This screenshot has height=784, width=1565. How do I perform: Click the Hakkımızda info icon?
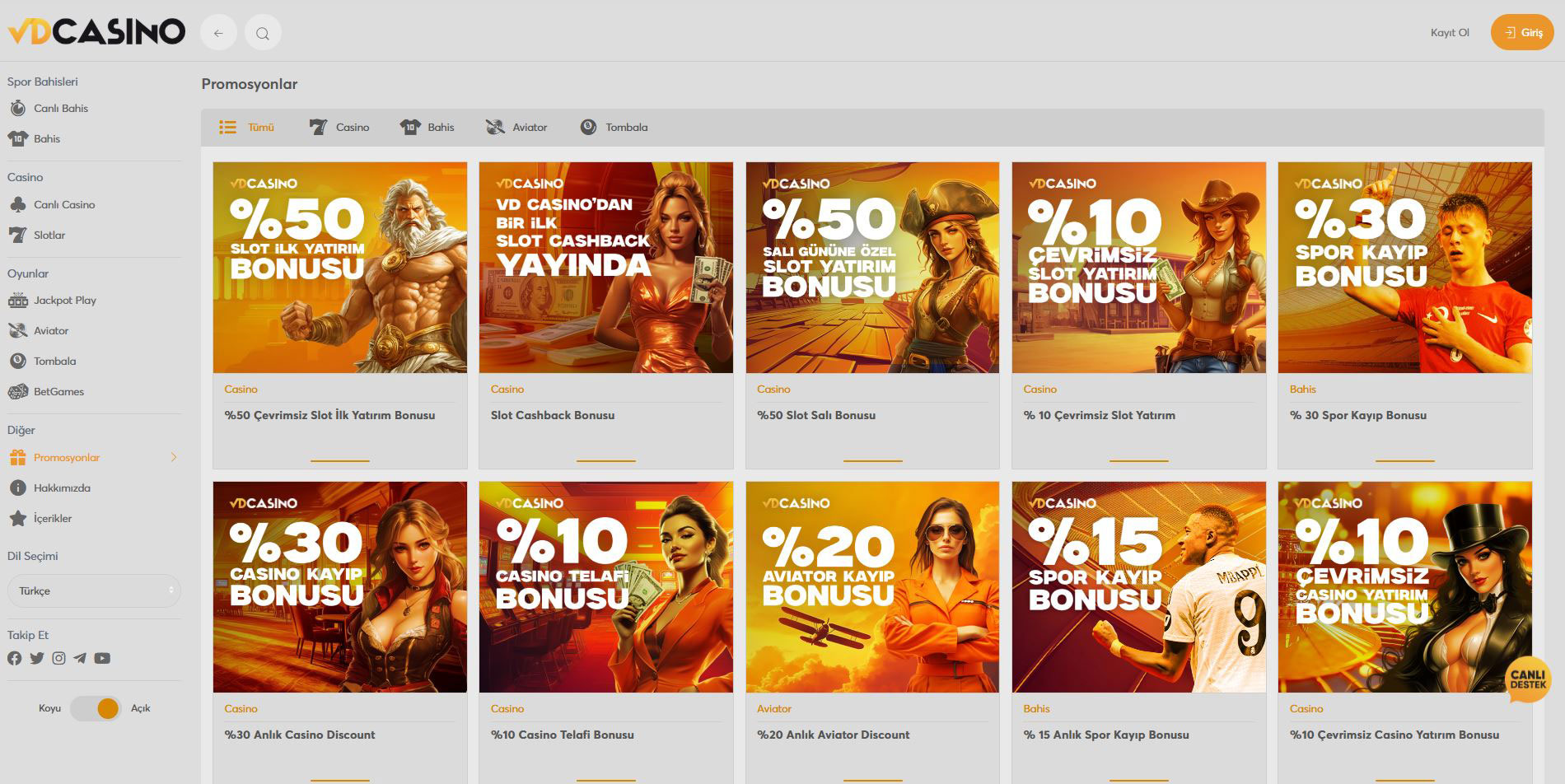17,488
